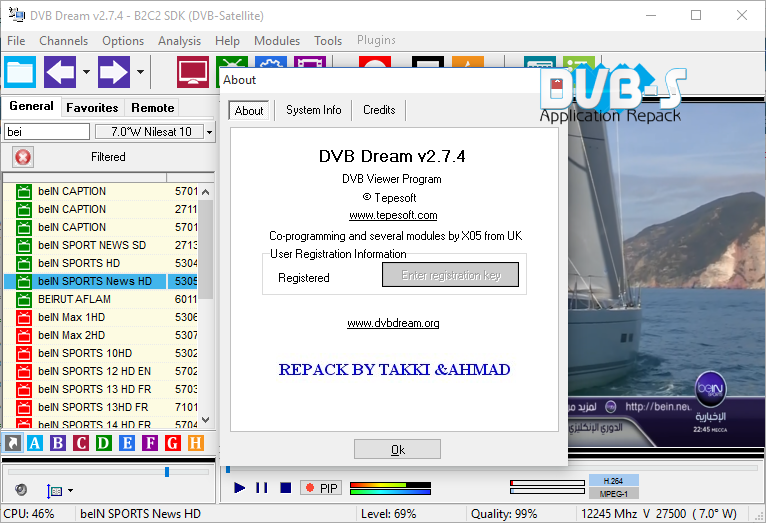Click the green TV antenna toolbar icon

point(232,64)
